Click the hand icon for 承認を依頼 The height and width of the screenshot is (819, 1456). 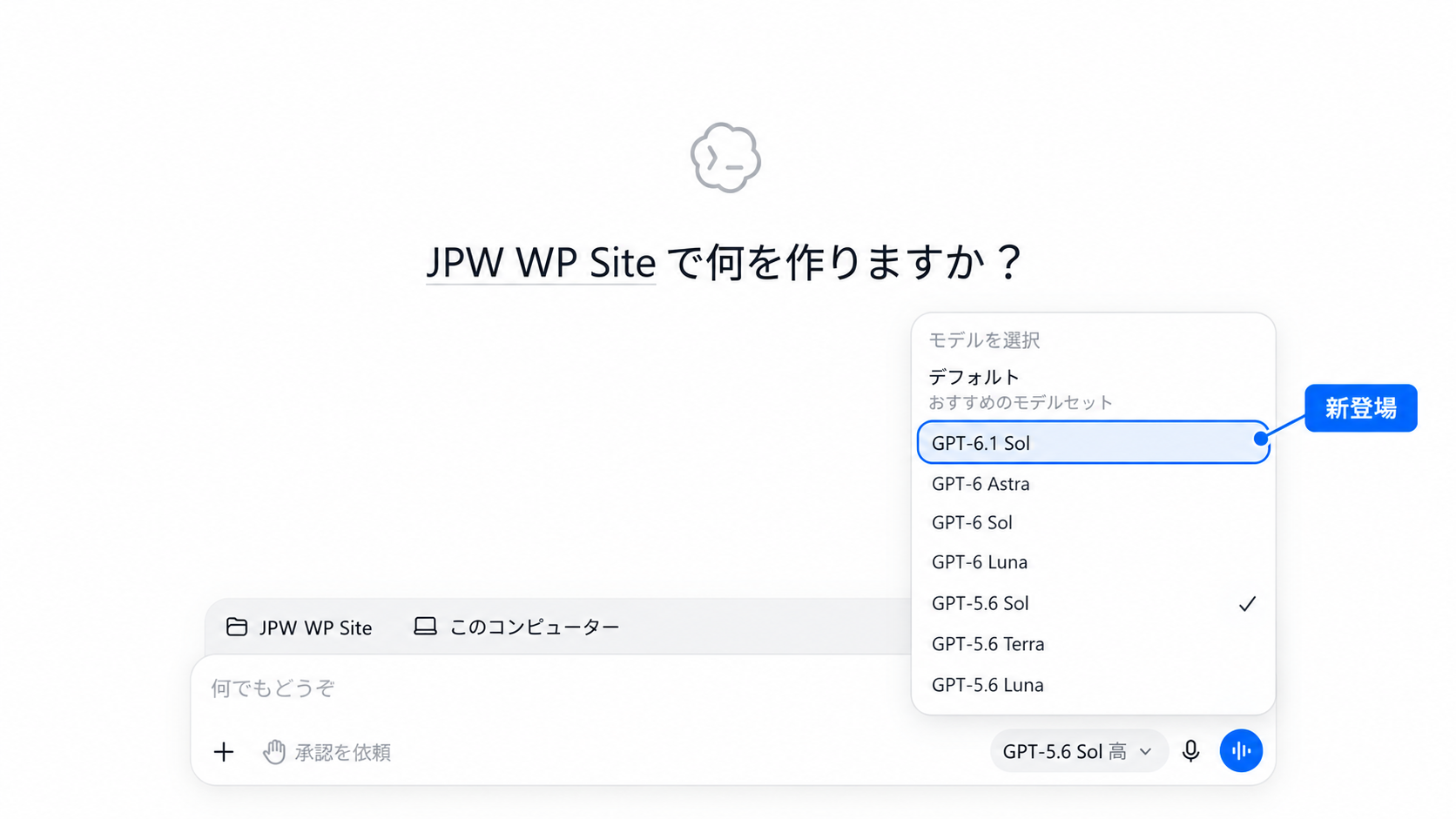point(274,751)
